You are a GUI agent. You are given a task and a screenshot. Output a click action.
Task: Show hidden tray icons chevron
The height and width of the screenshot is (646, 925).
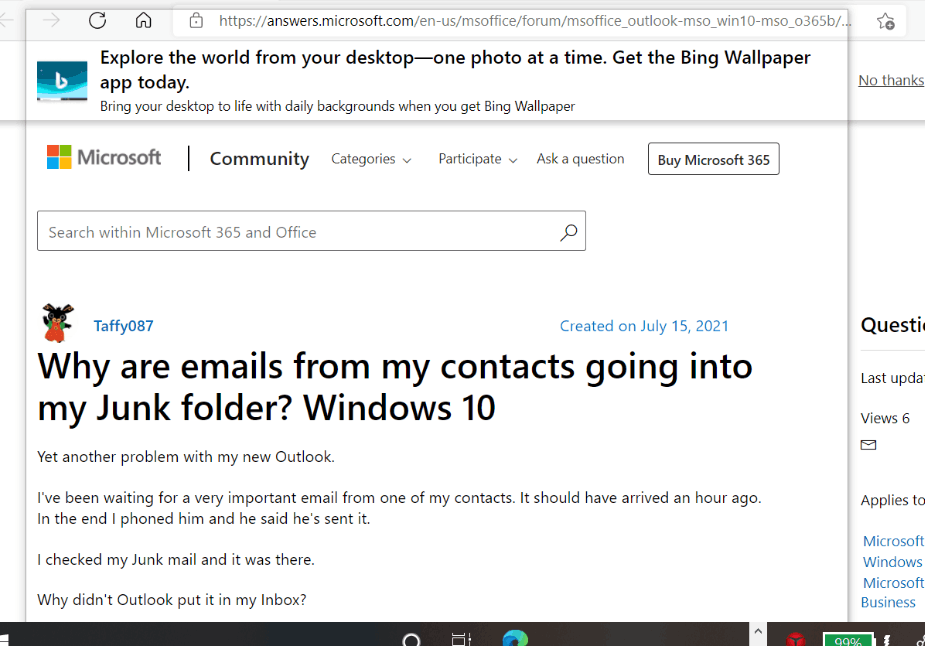[758, 631]
